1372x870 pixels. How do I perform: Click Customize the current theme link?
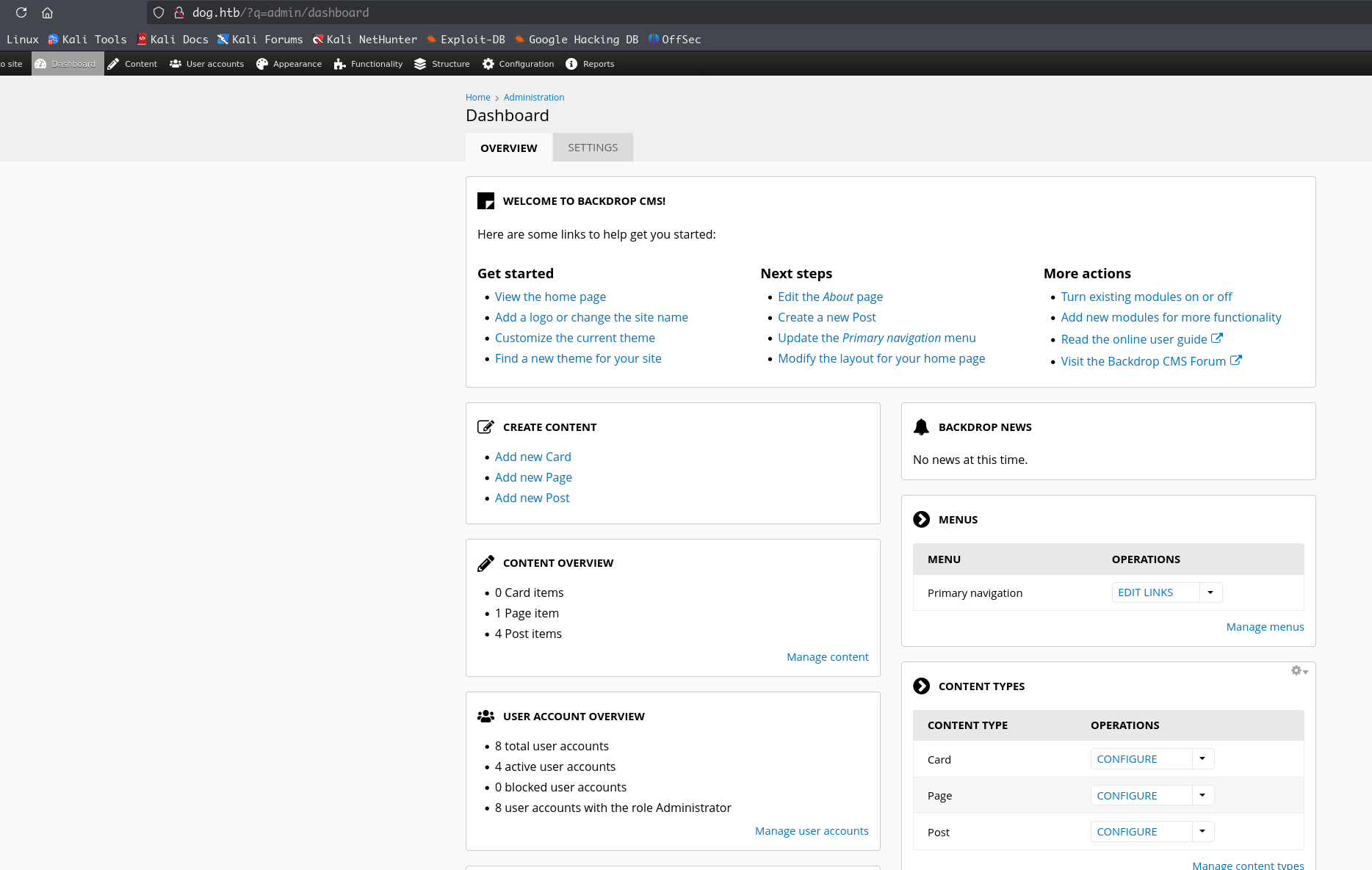tap(575, 338)
